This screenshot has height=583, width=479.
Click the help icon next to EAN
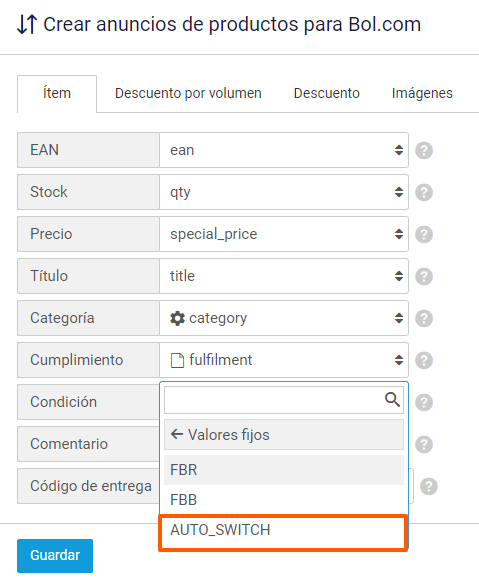coord(424,151)
